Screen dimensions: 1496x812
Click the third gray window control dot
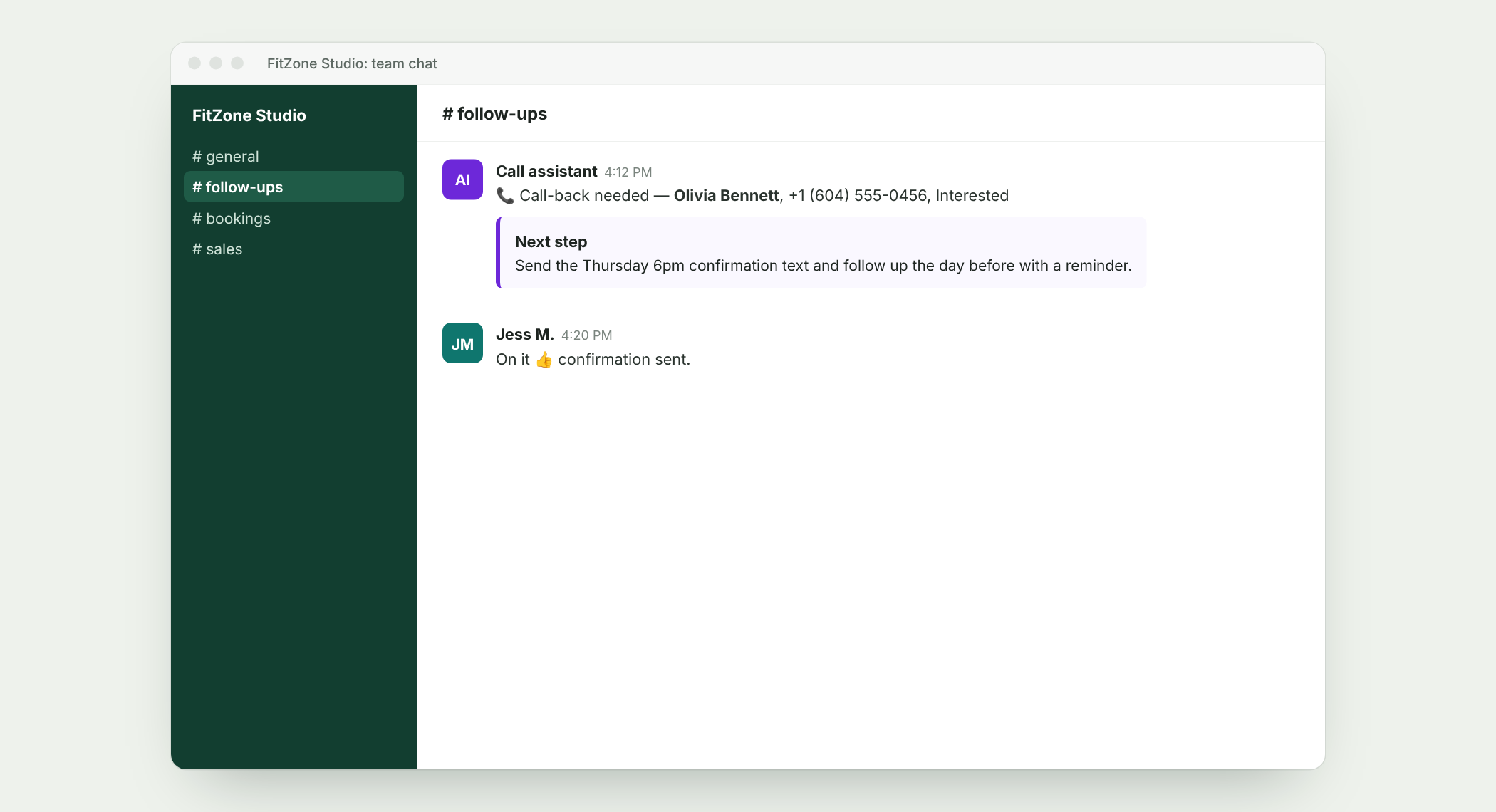(x=237, y=63)
